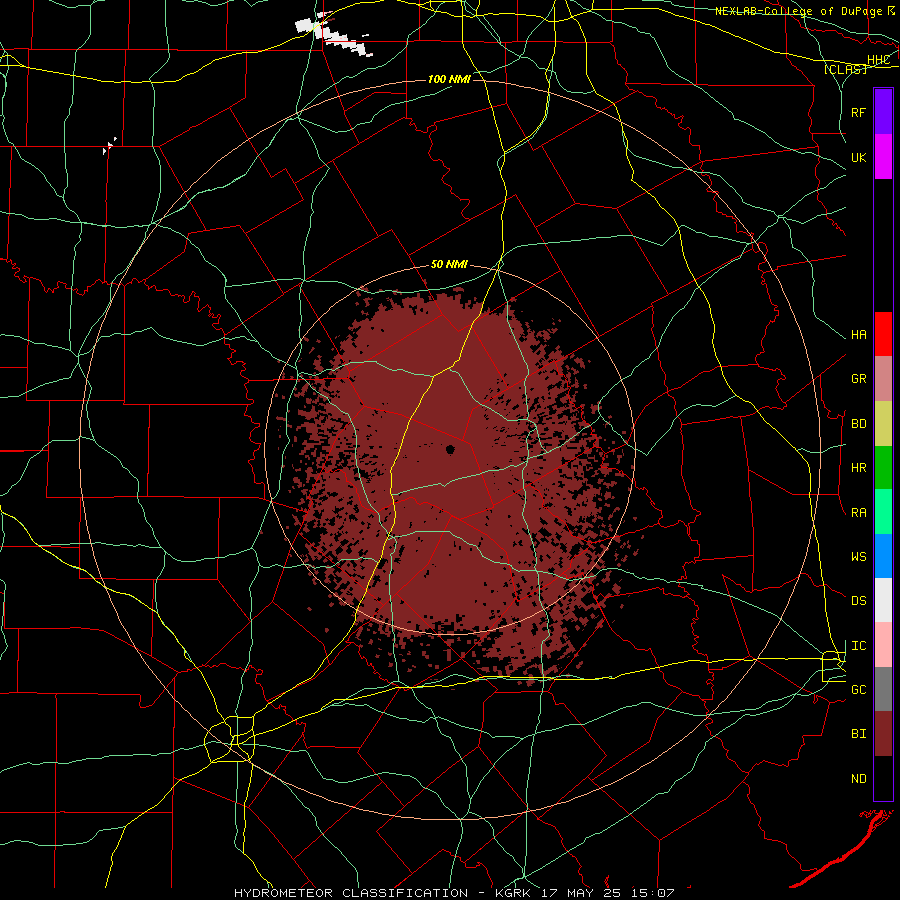This screenshot has height=900, width=900.
Task: Click the '100 NMI' range ring label
Action: tap(449, 79)
